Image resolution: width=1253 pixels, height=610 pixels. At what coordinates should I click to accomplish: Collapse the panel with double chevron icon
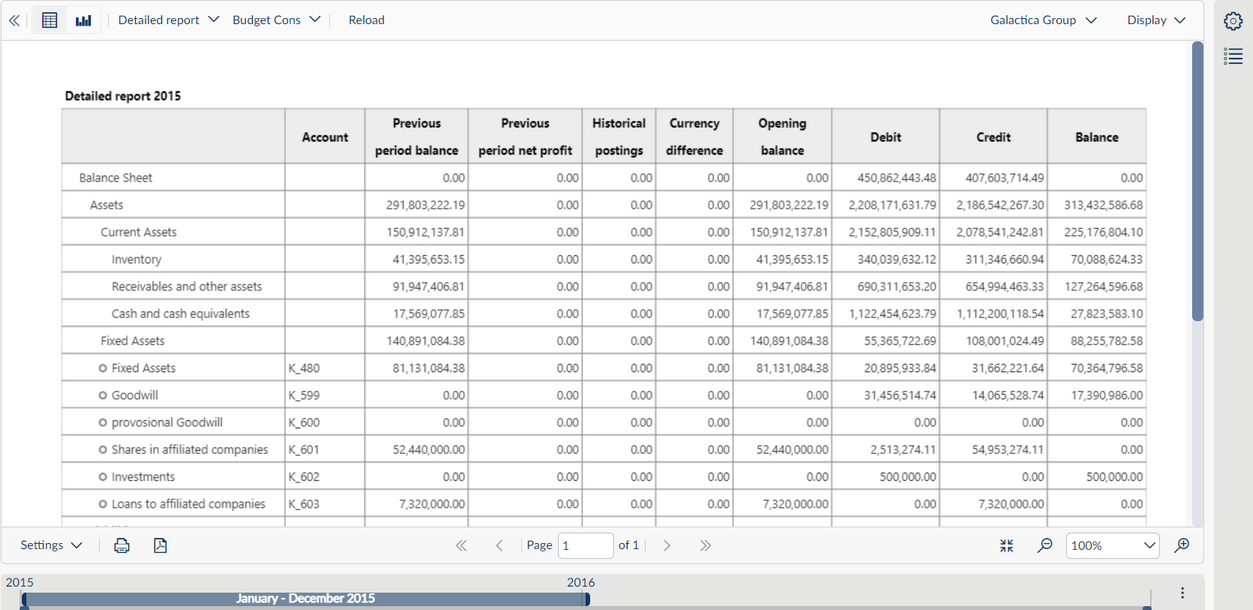(14, 20)
